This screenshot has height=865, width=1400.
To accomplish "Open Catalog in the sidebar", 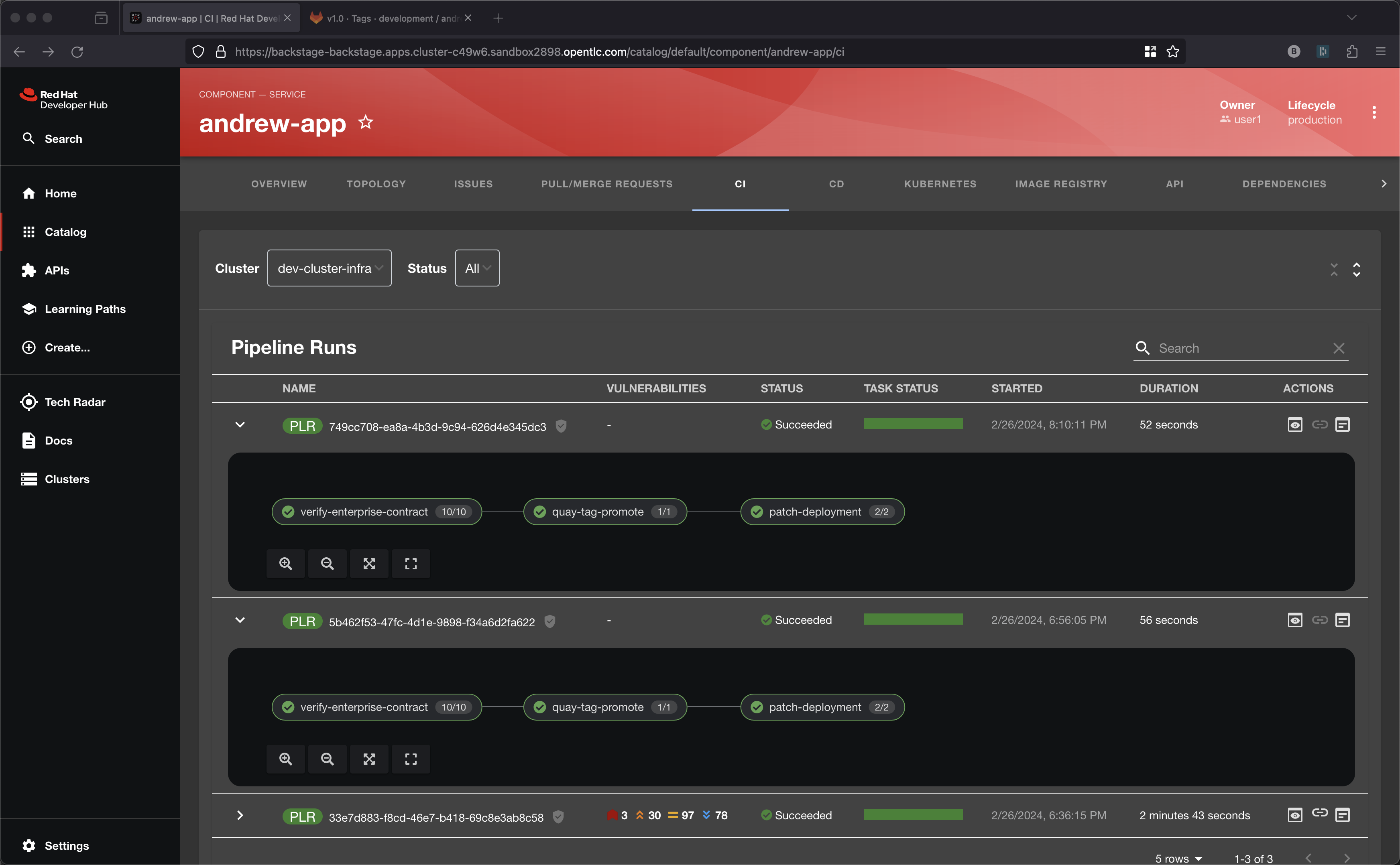I will pos(65,232).
